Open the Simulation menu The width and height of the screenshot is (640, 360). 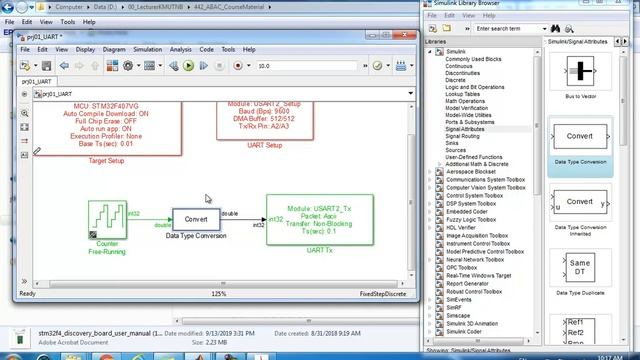click(147, 49)
